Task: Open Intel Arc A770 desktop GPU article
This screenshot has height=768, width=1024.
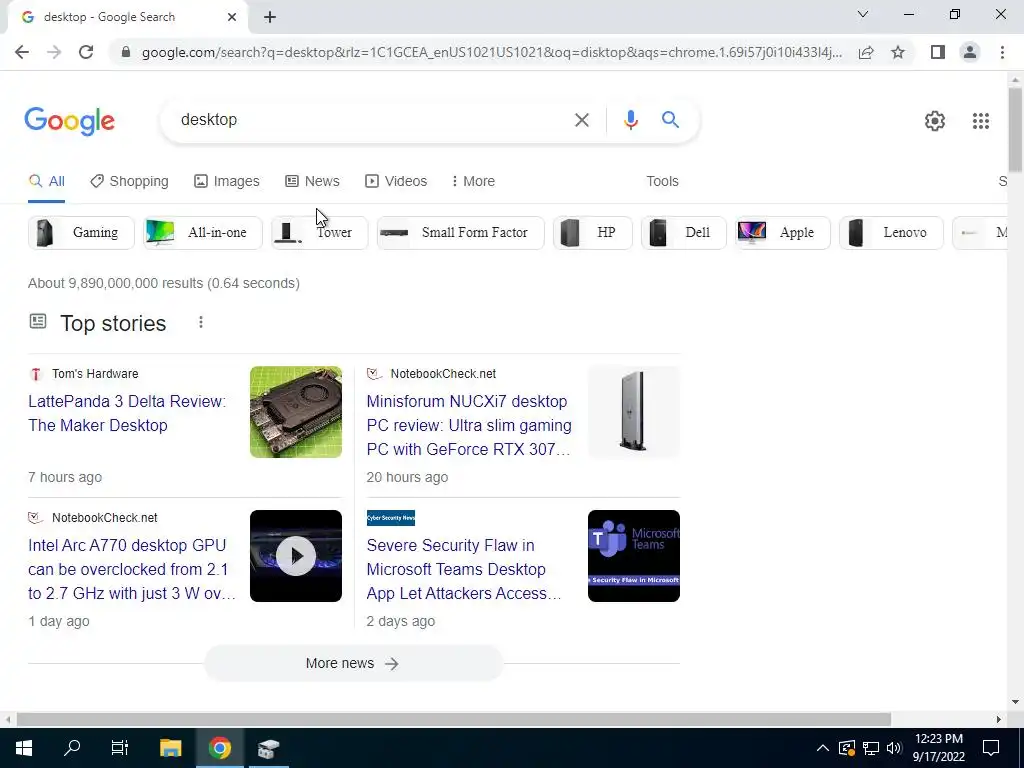Action: (x=131, y=569)
